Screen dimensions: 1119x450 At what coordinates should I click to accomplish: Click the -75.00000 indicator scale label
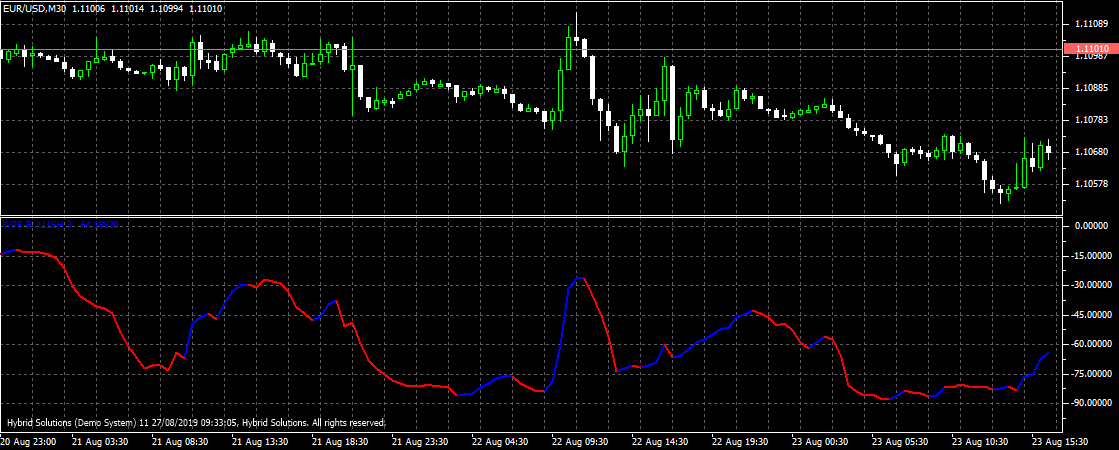coord(1090,374)
